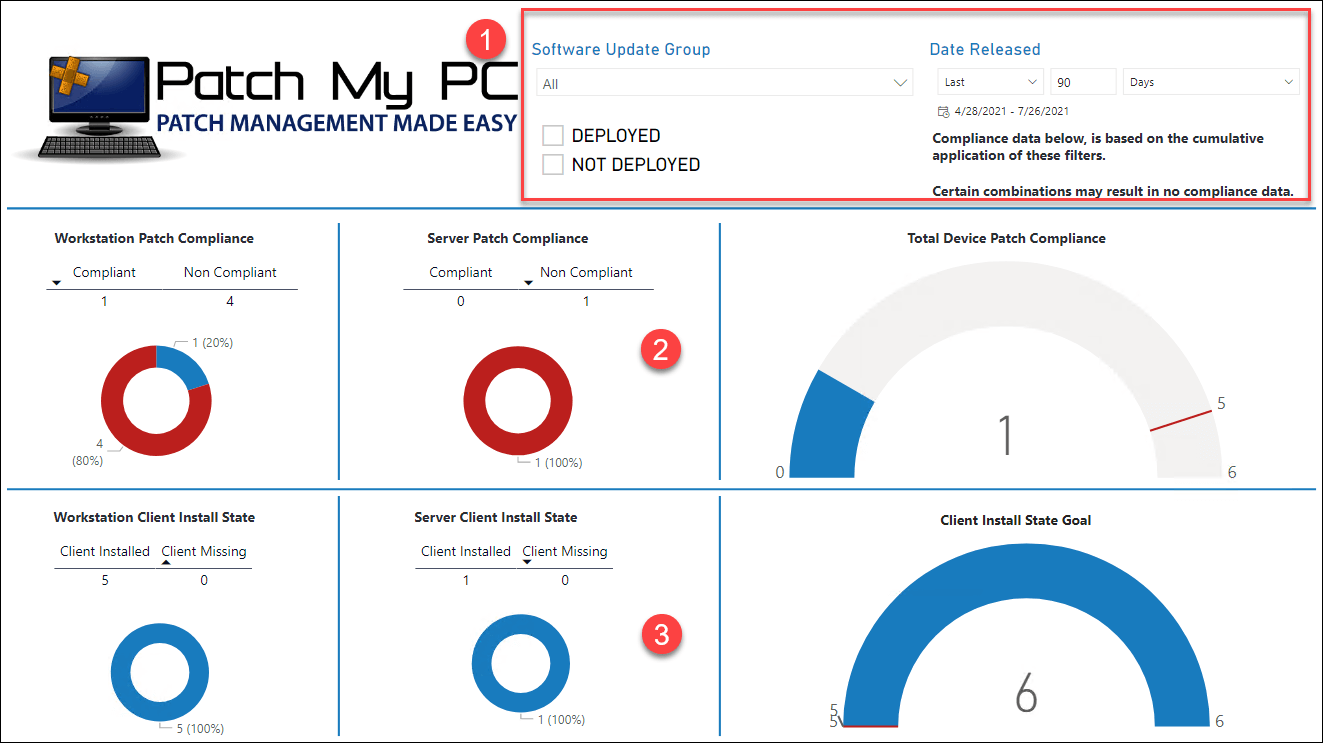
Task: Check the DEPLOYED checkbox
Action: coord(553,136)
